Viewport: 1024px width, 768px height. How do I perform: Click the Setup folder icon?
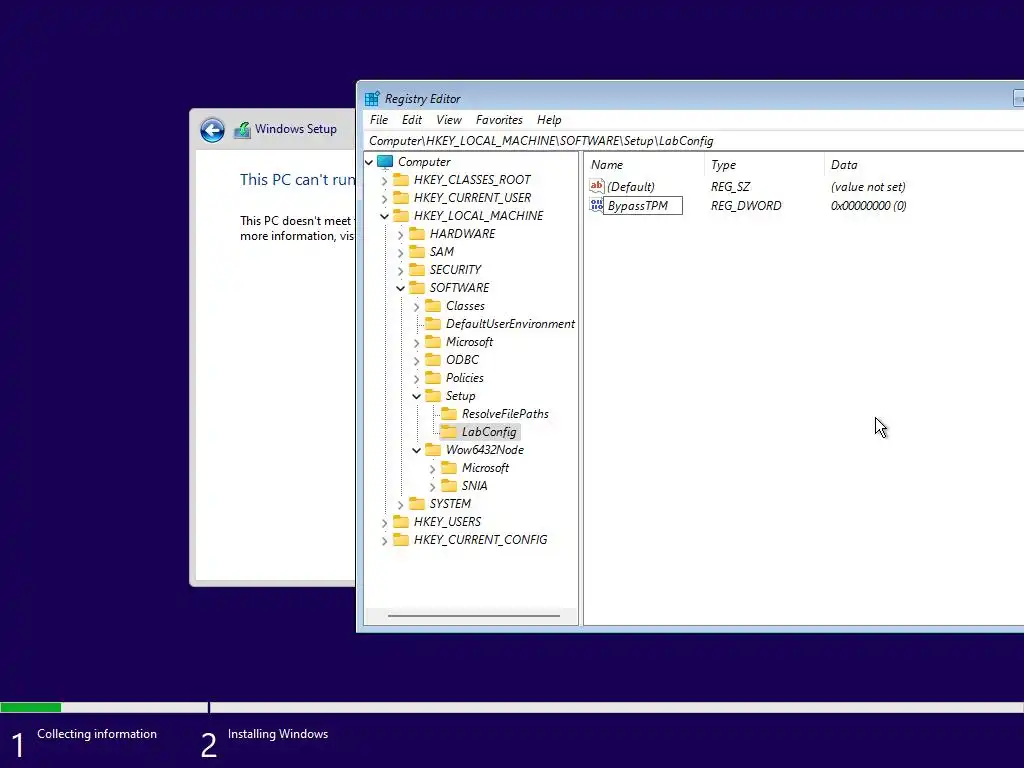433,396
